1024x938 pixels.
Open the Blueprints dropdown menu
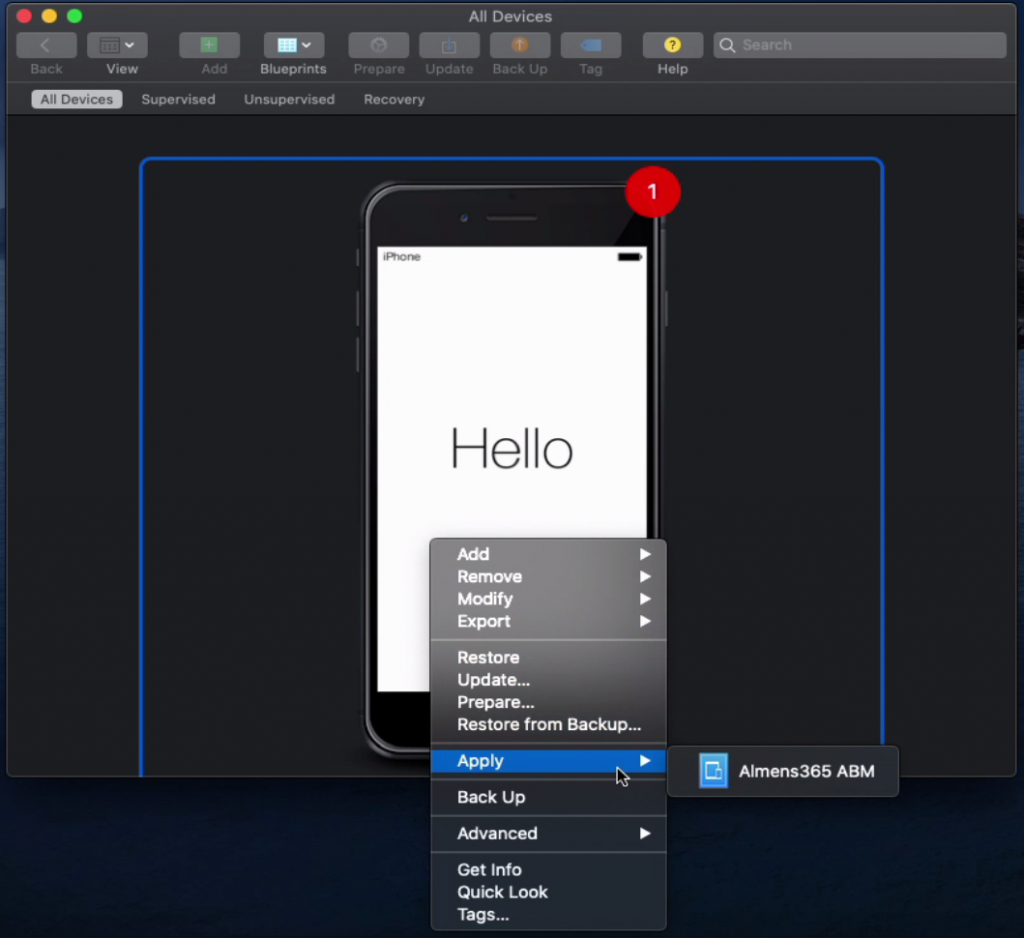pos(293,45)
